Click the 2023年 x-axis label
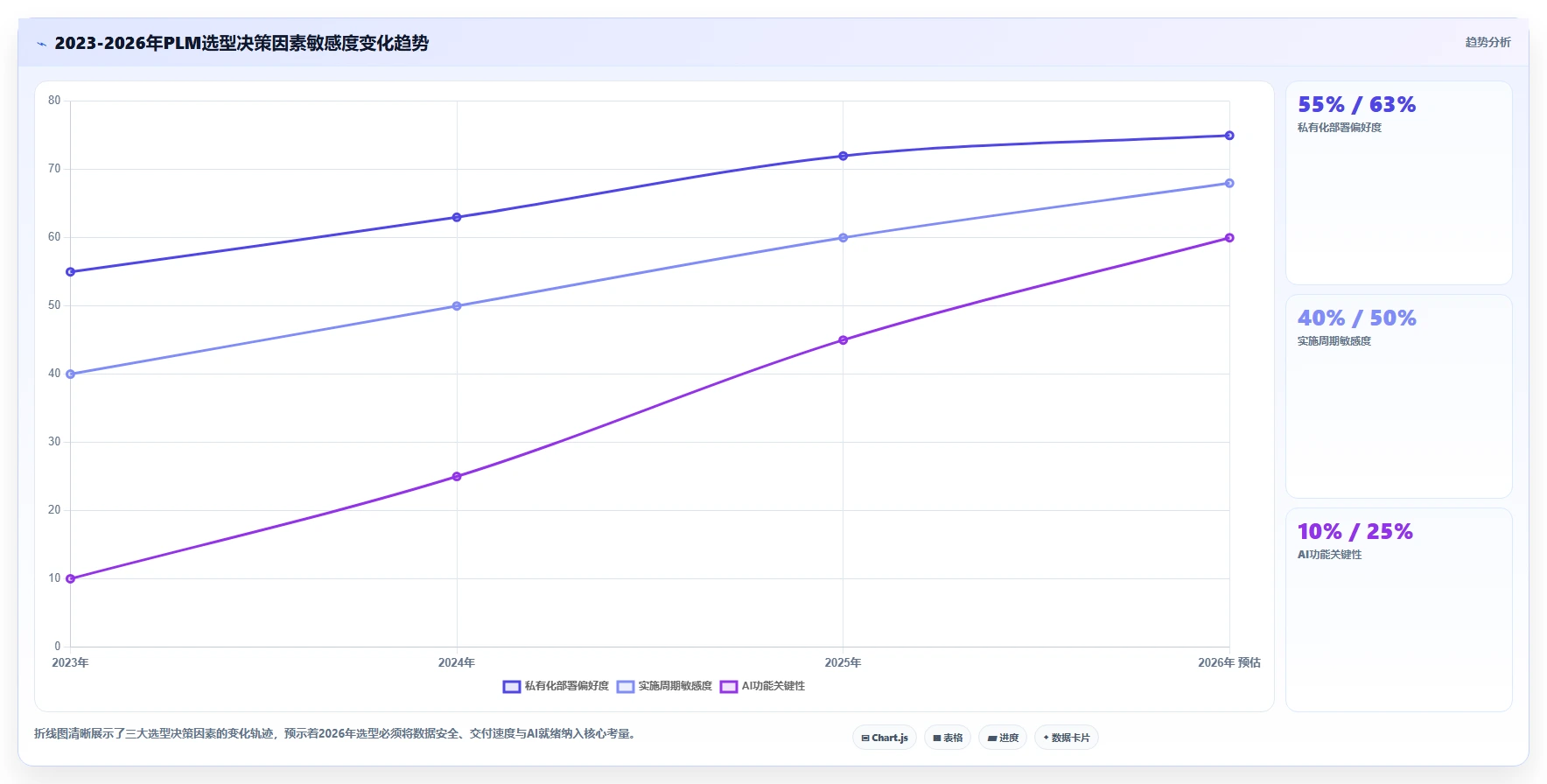The image size is (1547, 784). coord(70,662)
